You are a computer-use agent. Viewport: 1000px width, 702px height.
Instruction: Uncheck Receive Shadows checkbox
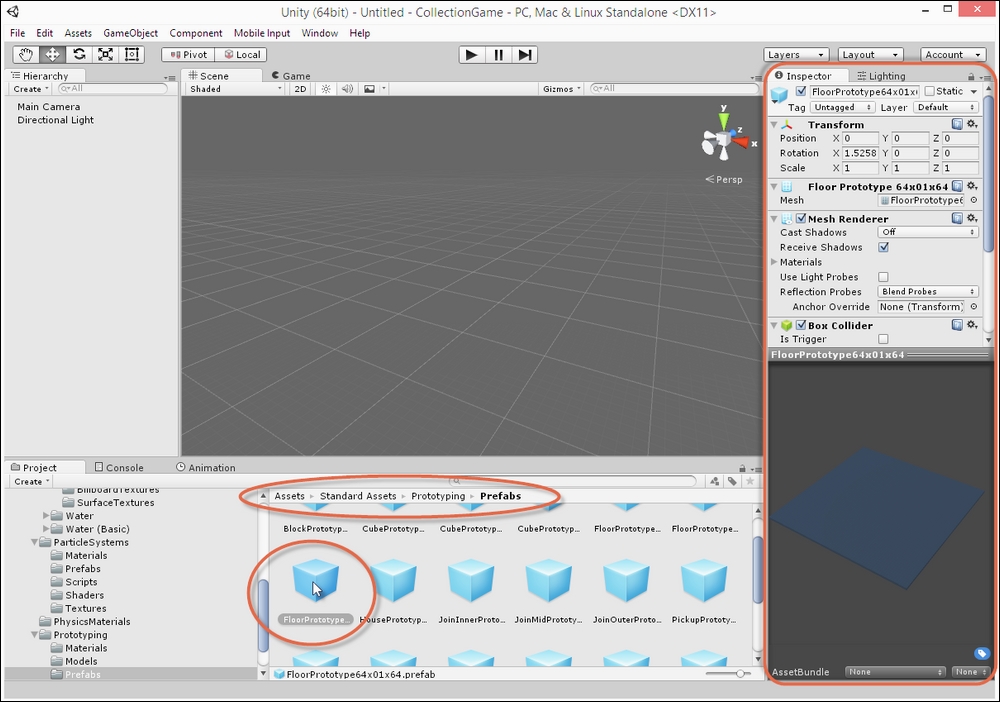(x=883, y=247)
